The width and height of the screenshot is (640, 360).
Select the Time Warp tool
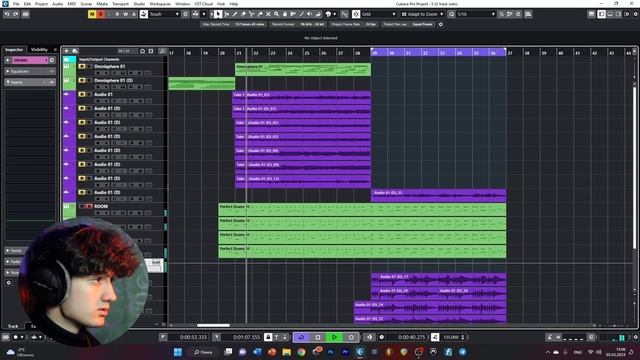293,14
